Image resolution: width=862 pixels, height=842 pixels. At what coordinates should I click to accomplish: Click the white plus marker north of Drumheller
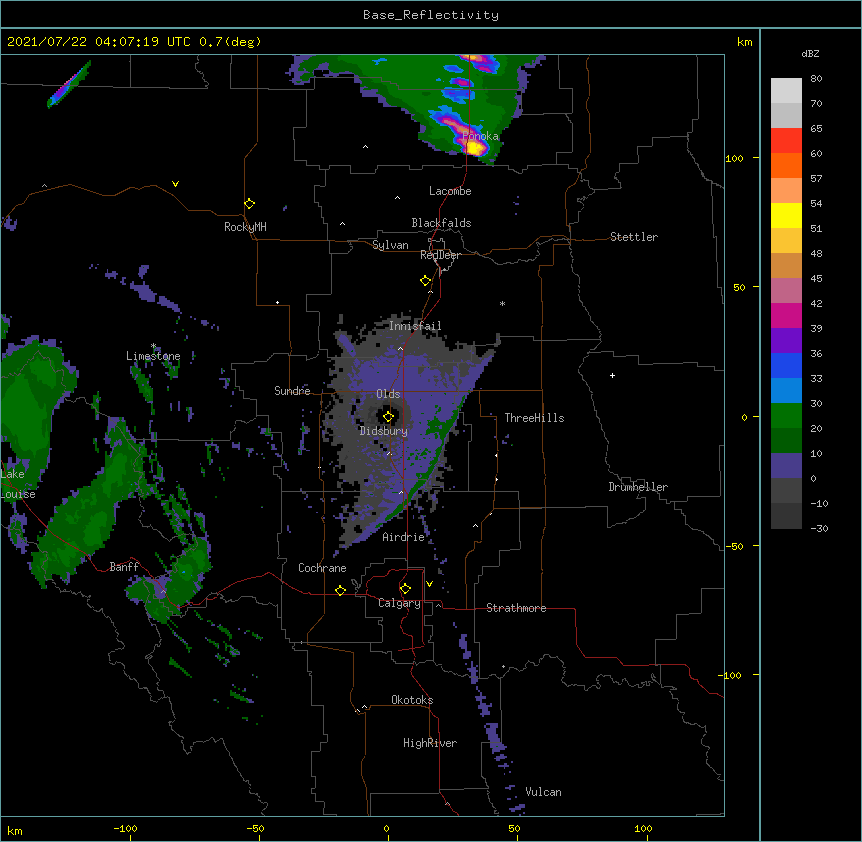click(x=612, y=375)
